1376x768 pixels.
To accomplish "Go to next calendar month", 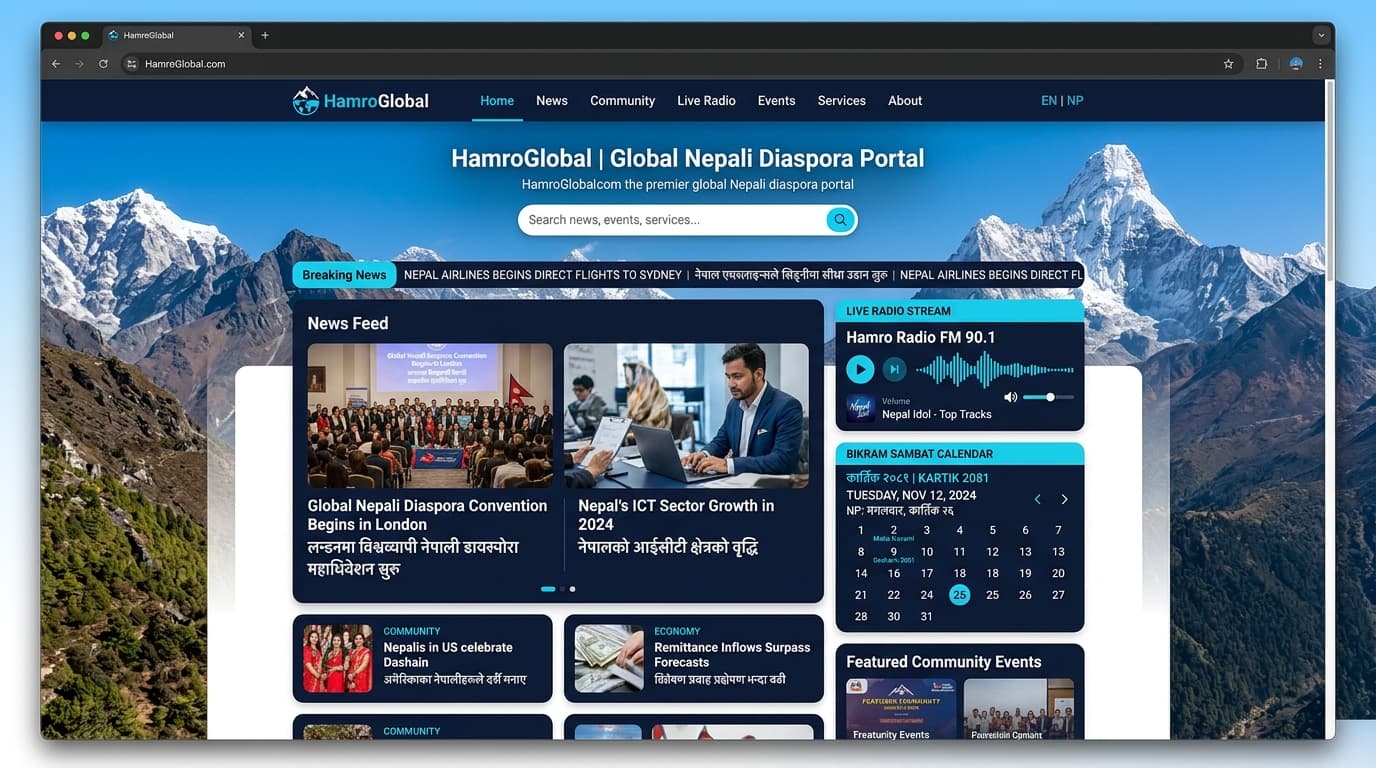I will (x=1064, y=499).
